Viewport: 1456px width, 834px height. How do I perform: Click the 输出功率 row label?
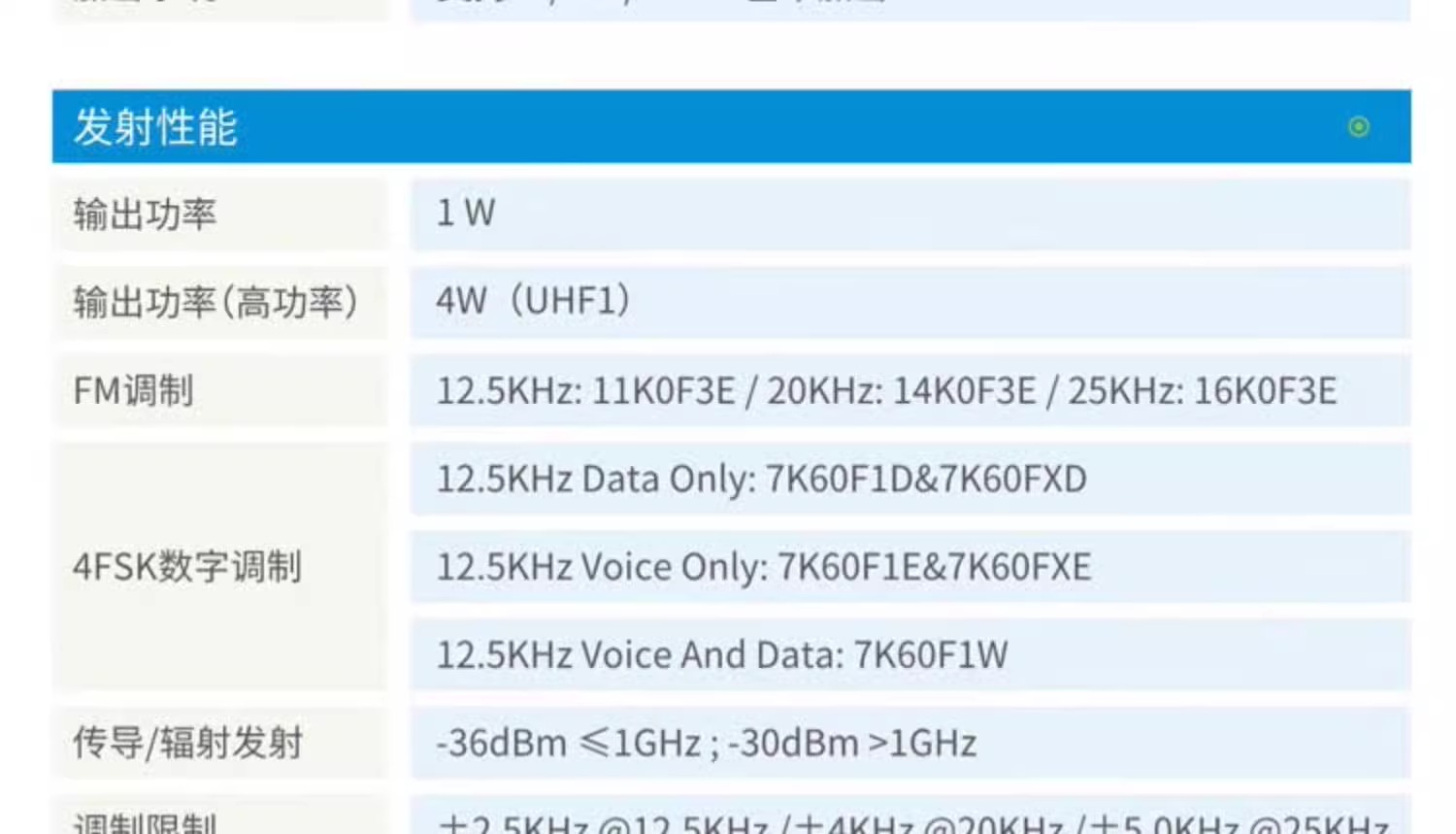coord(145,215)
